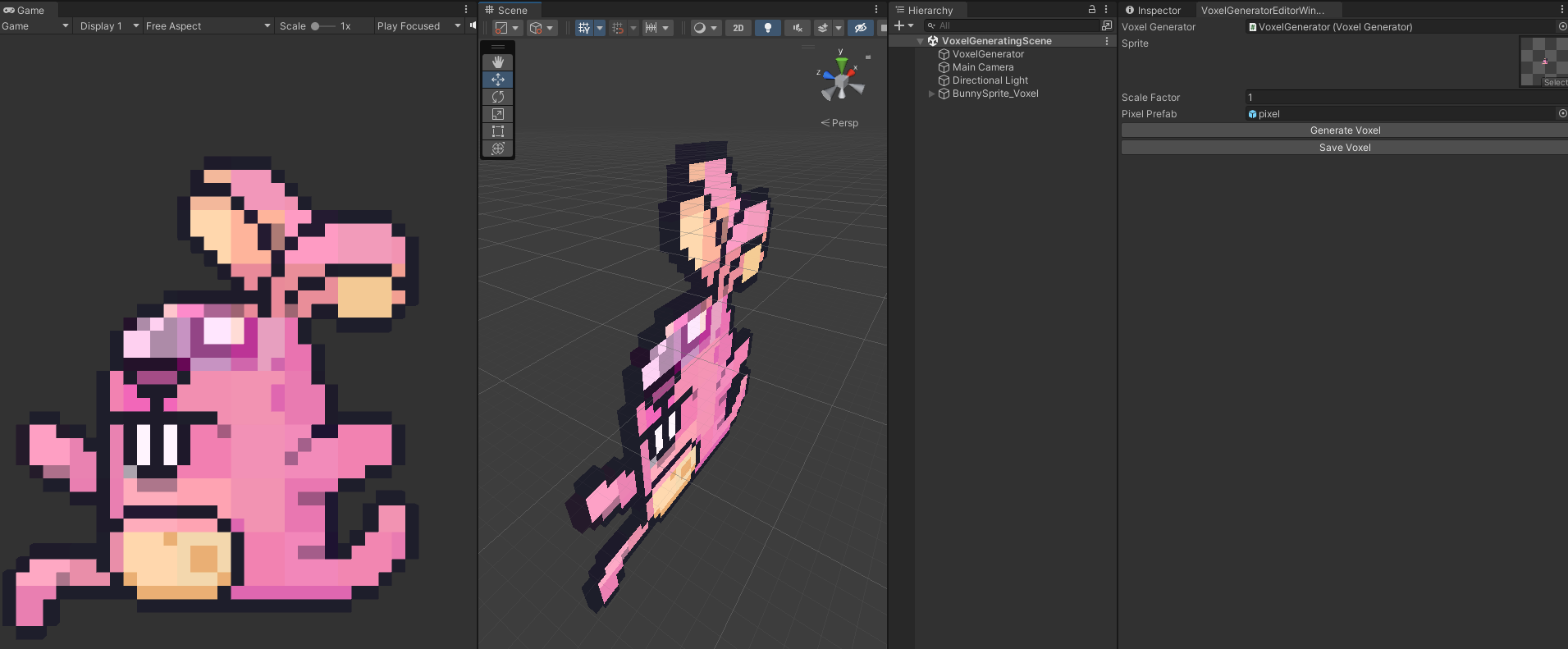
Task: Expand BunnySprite_Voxel in Hierarchy
Action: tap(931, 94)
